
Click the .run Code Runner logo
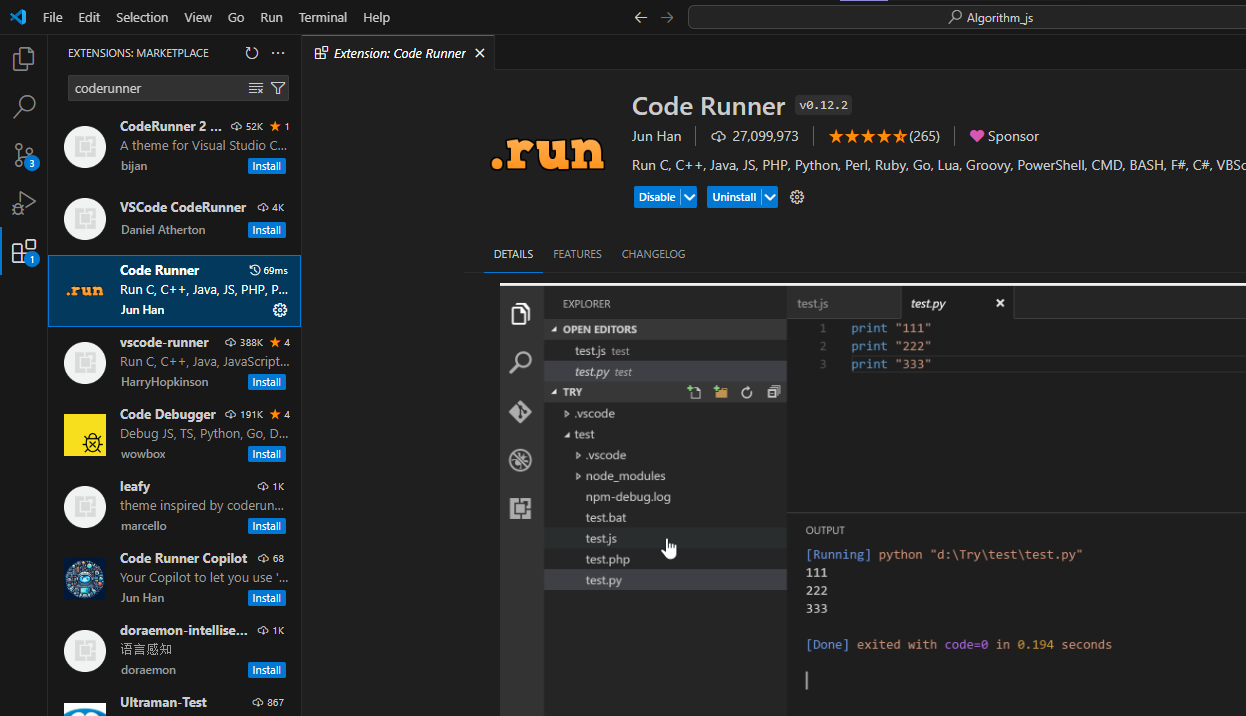coord(548,153)
